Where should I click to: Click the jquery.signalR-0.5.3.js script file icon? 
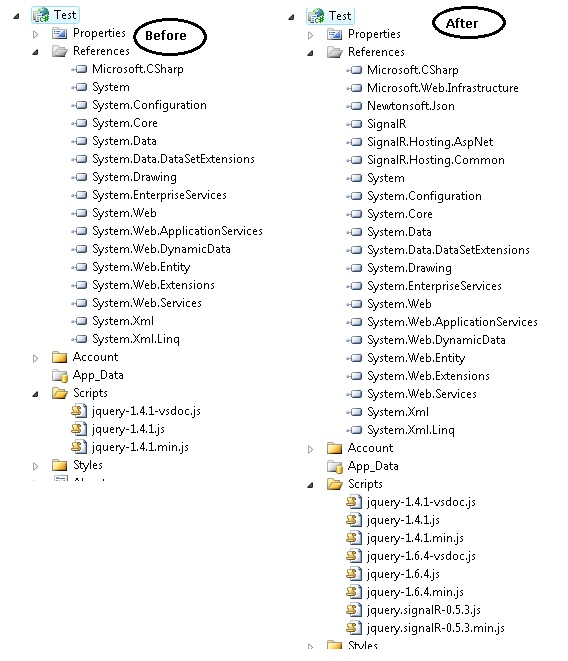(x=354, y=610)
